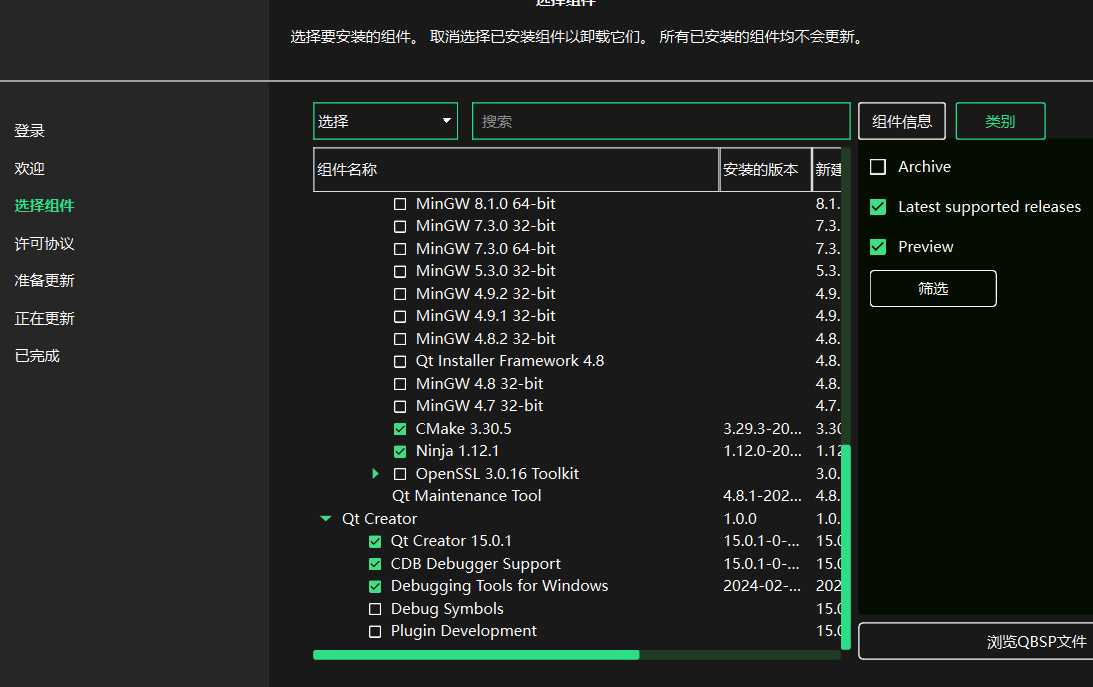The width and height of the screenshot is (1093, 687).
Task: Check MinGW 4.8.2 32-bit
Action: 400,339
